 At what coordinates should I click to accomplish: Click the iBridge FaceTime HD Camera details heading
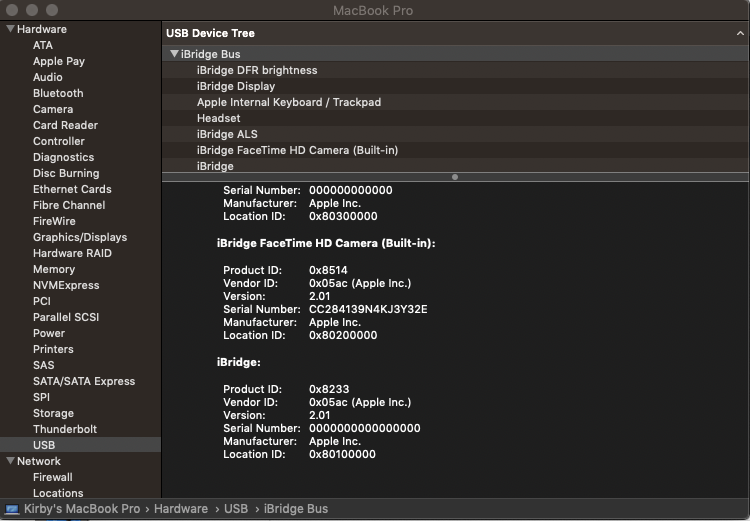[326, 244]
